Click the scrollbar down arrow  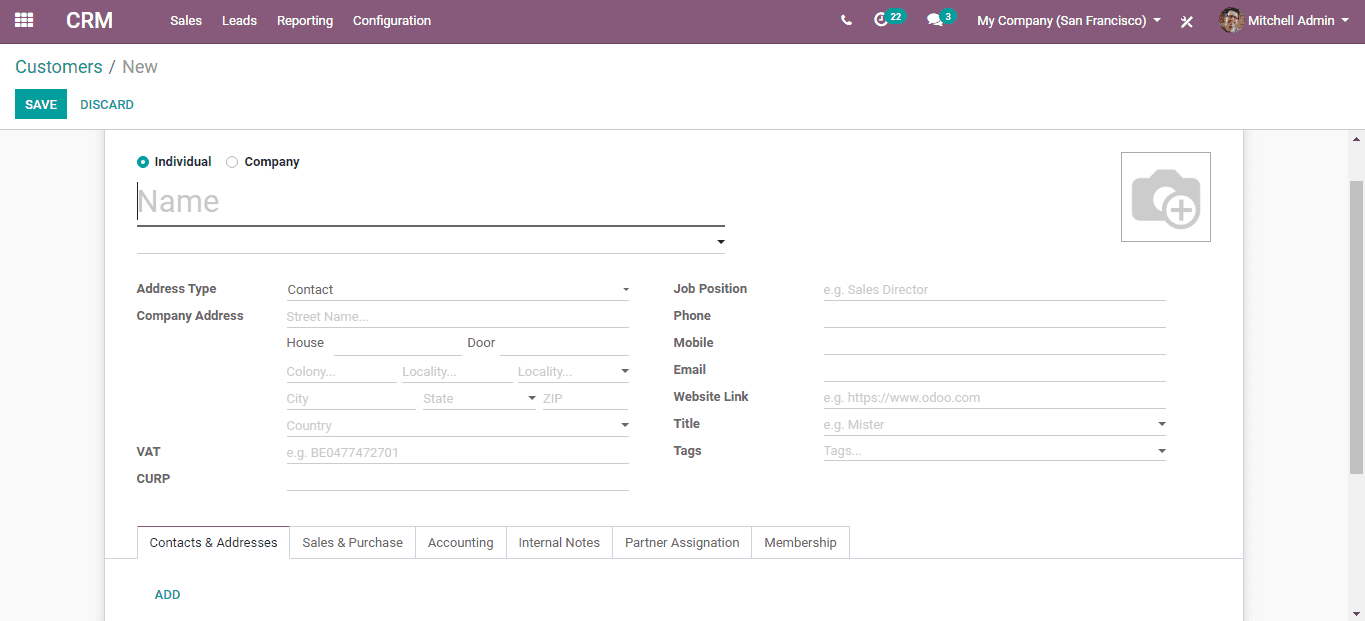pos(1356,613)
